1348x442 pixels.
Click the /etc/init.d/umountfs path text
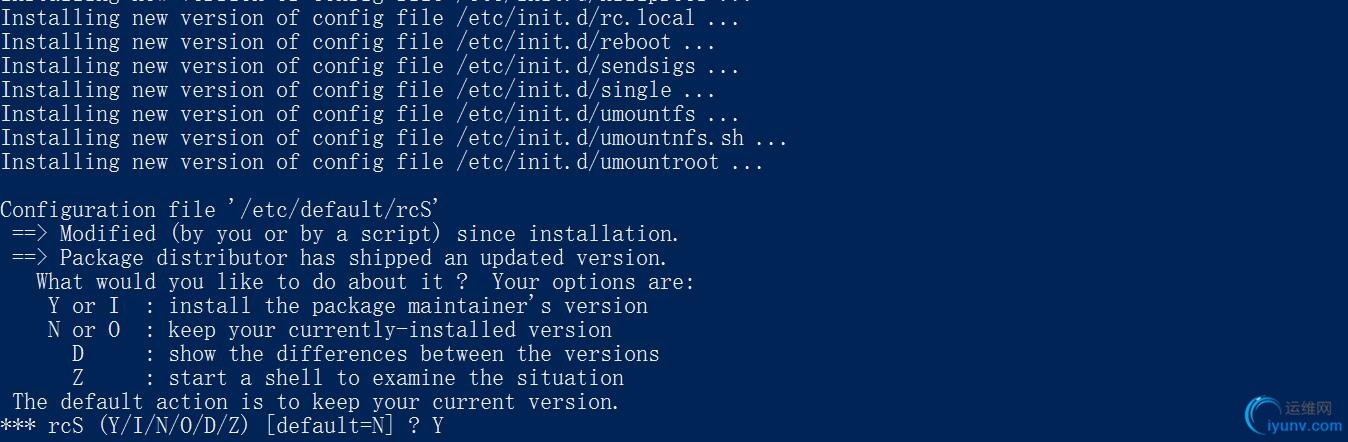pos(576,114)
